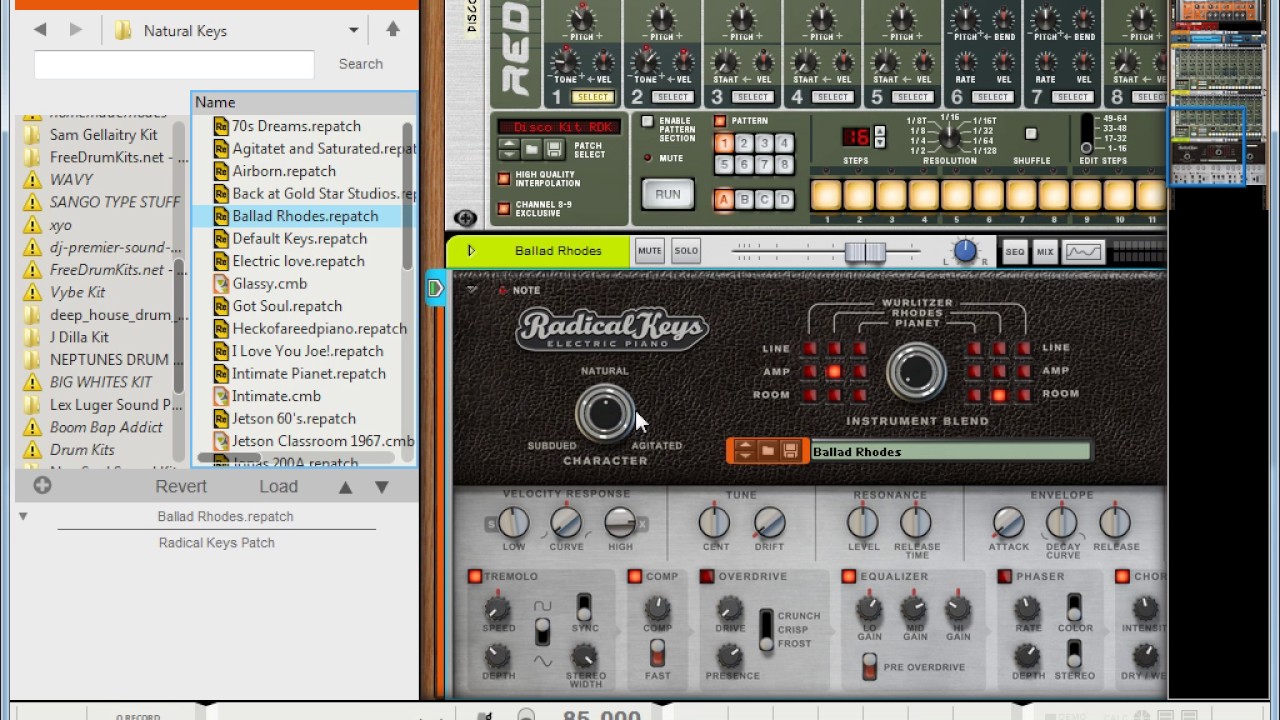Viewport: 1280px width, 720px height.
Task: Click Radical Keys save patch disk icon
Action: [x=790, y=451]
